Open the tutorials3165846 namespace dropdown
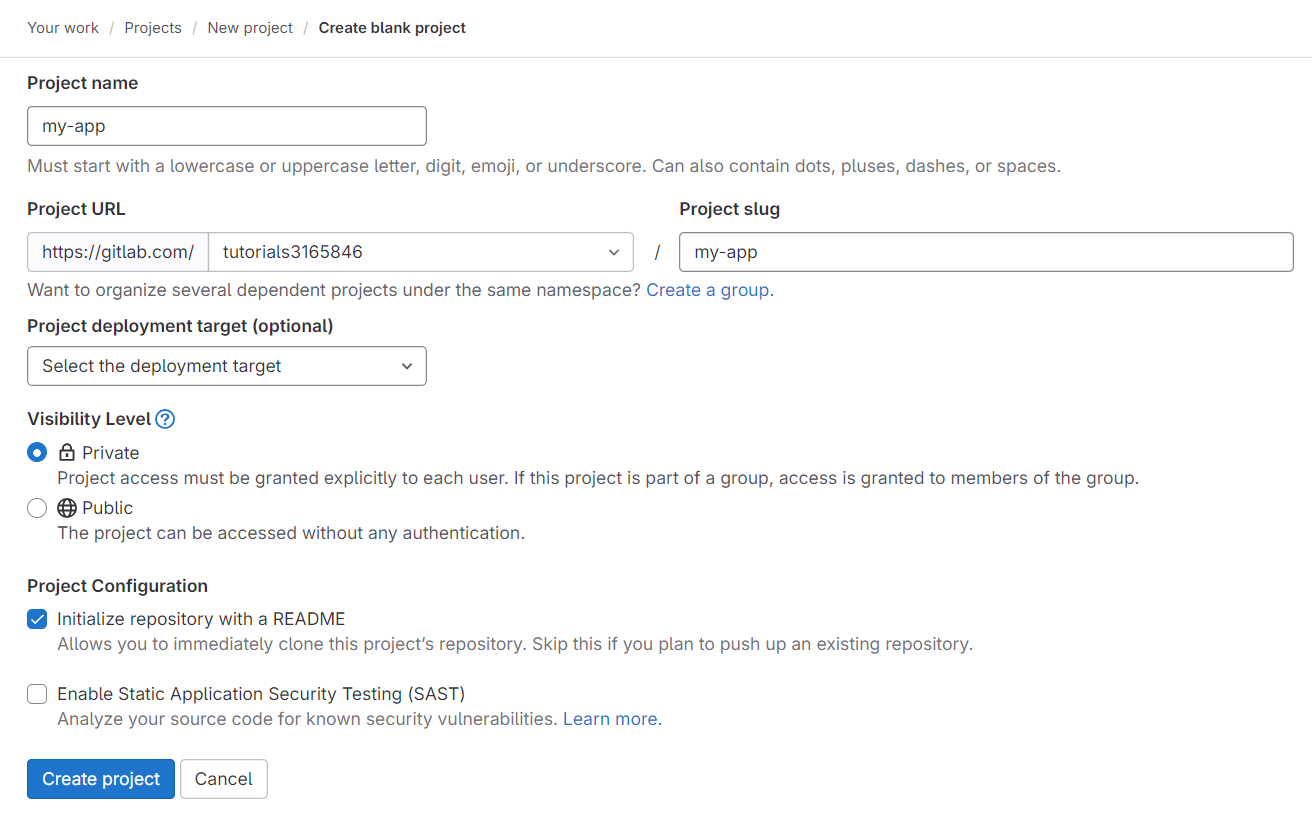Screen dimensions: 1312x816 click(x=420, y=252)
